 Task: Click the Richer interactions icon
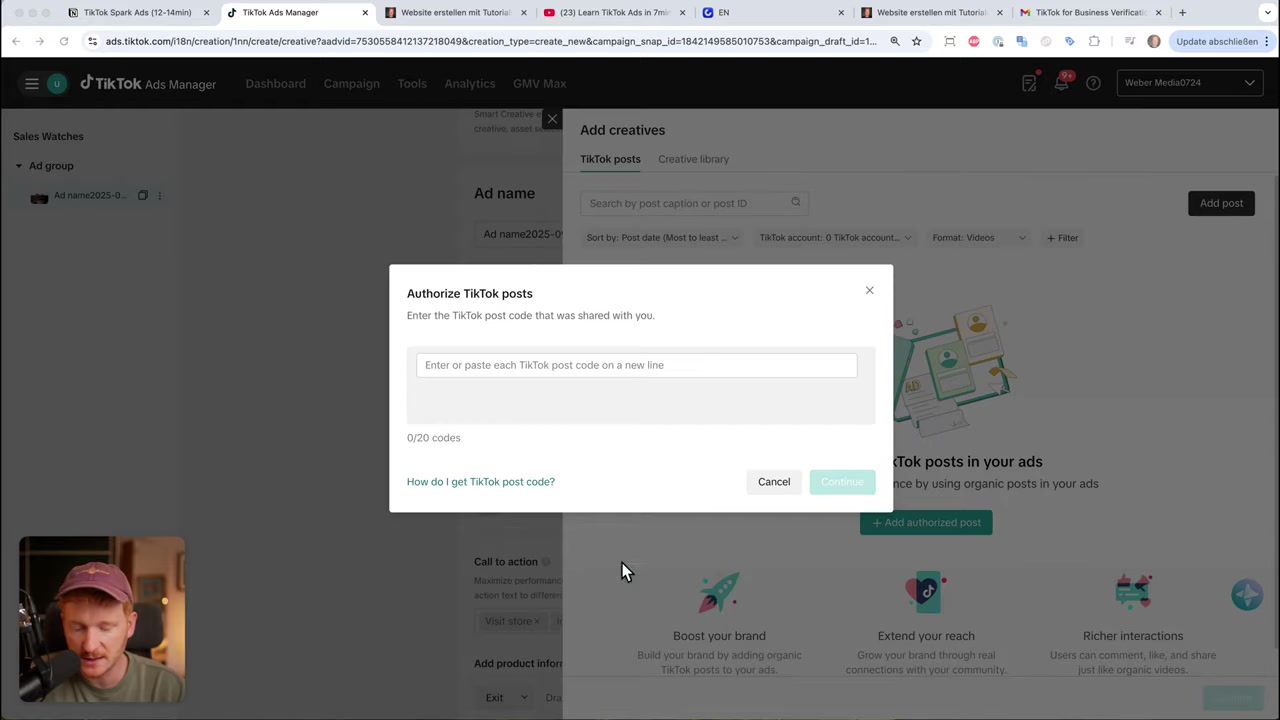pyautogui.click(x=1133, y=592)
